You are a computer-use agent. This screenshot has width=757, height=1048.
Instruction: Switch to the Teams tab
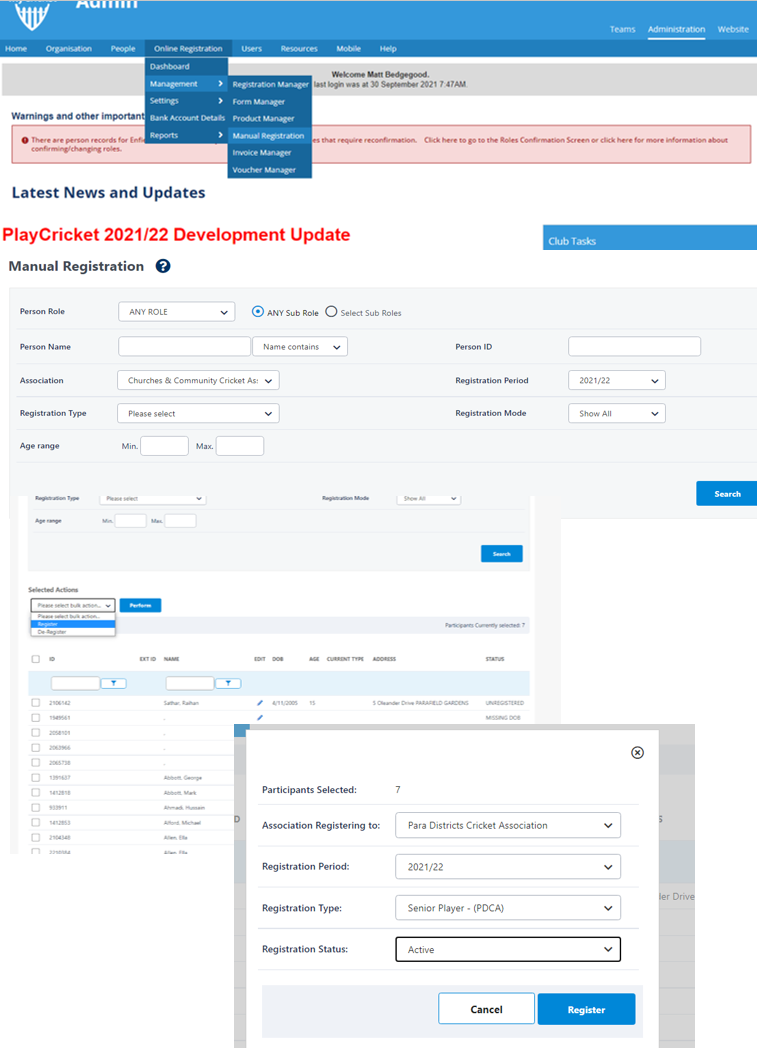[x=622, y=29]
